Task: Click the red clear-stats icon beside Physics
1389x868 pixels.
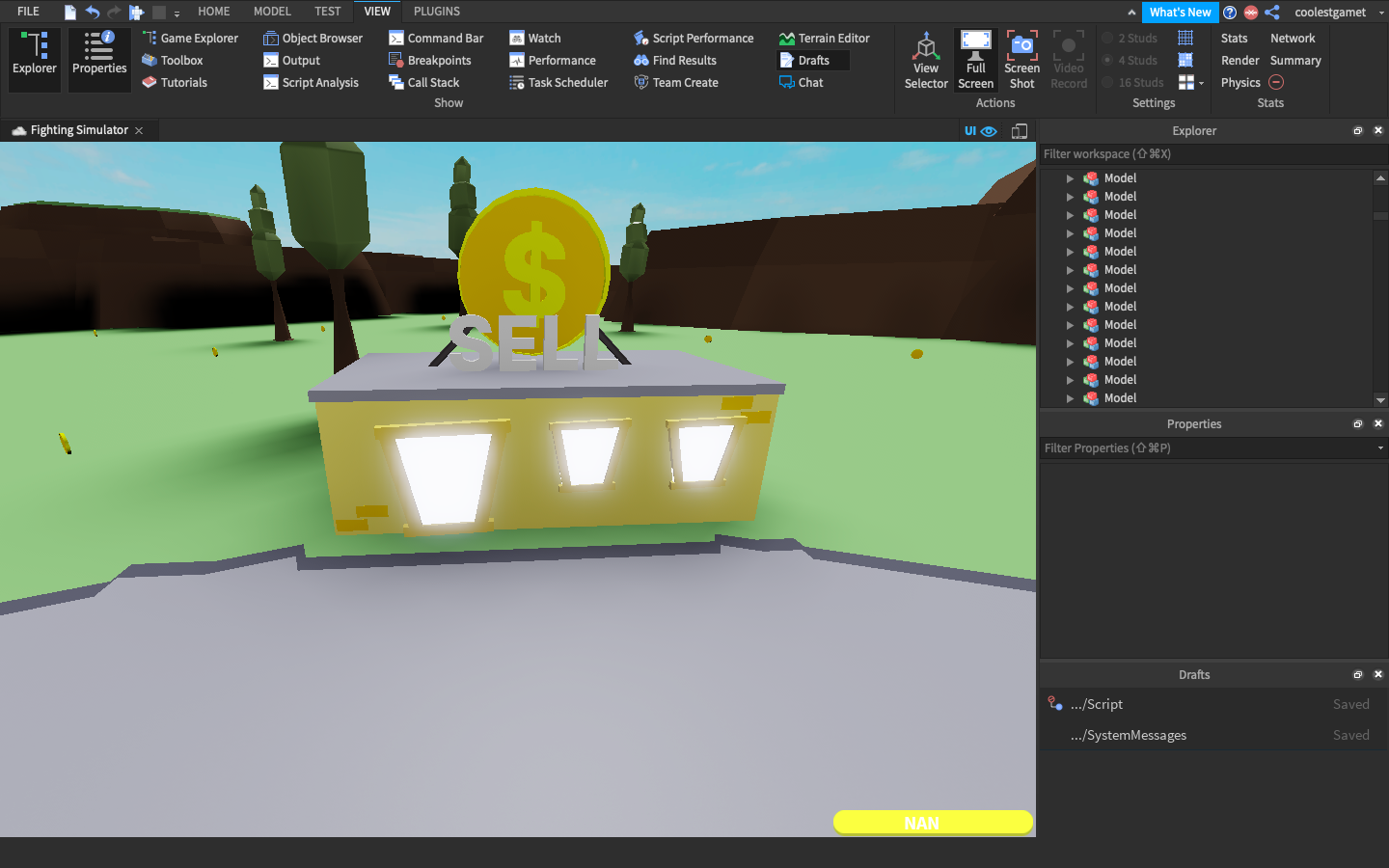Action: coord(1276,83)
